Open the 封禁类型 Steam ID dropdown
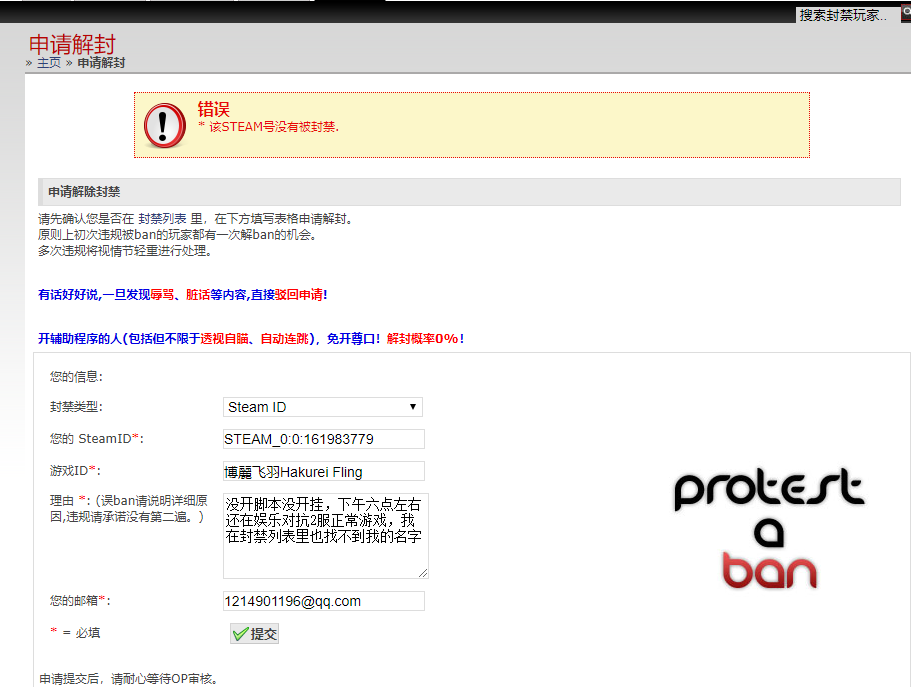This screenshot has height=687, width=911. tap(323, 407)
